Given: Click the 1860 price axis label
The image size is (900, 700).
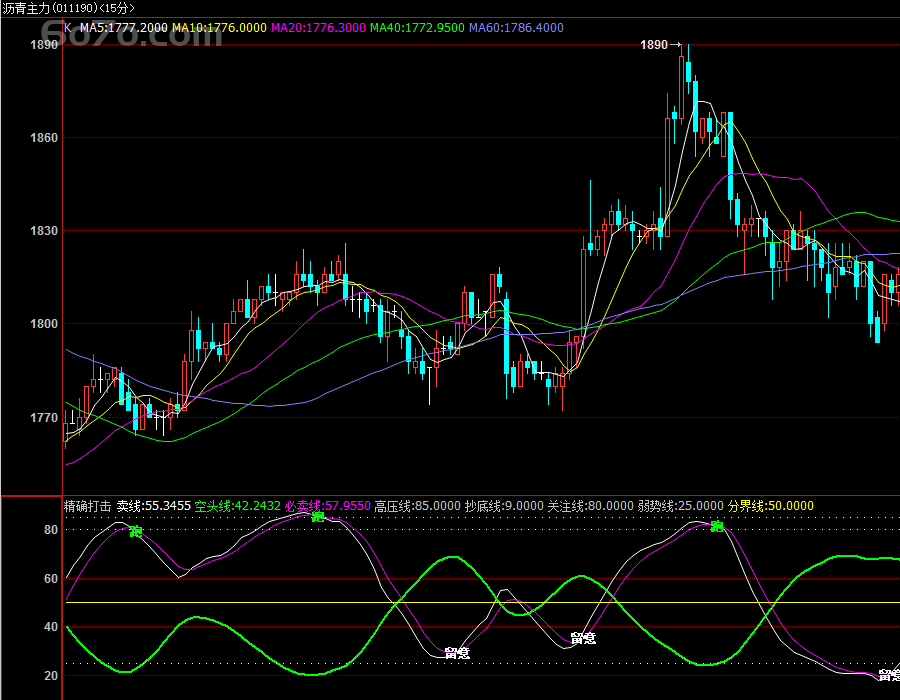Looking at the screenshot, I should click(x=43, y=138).
